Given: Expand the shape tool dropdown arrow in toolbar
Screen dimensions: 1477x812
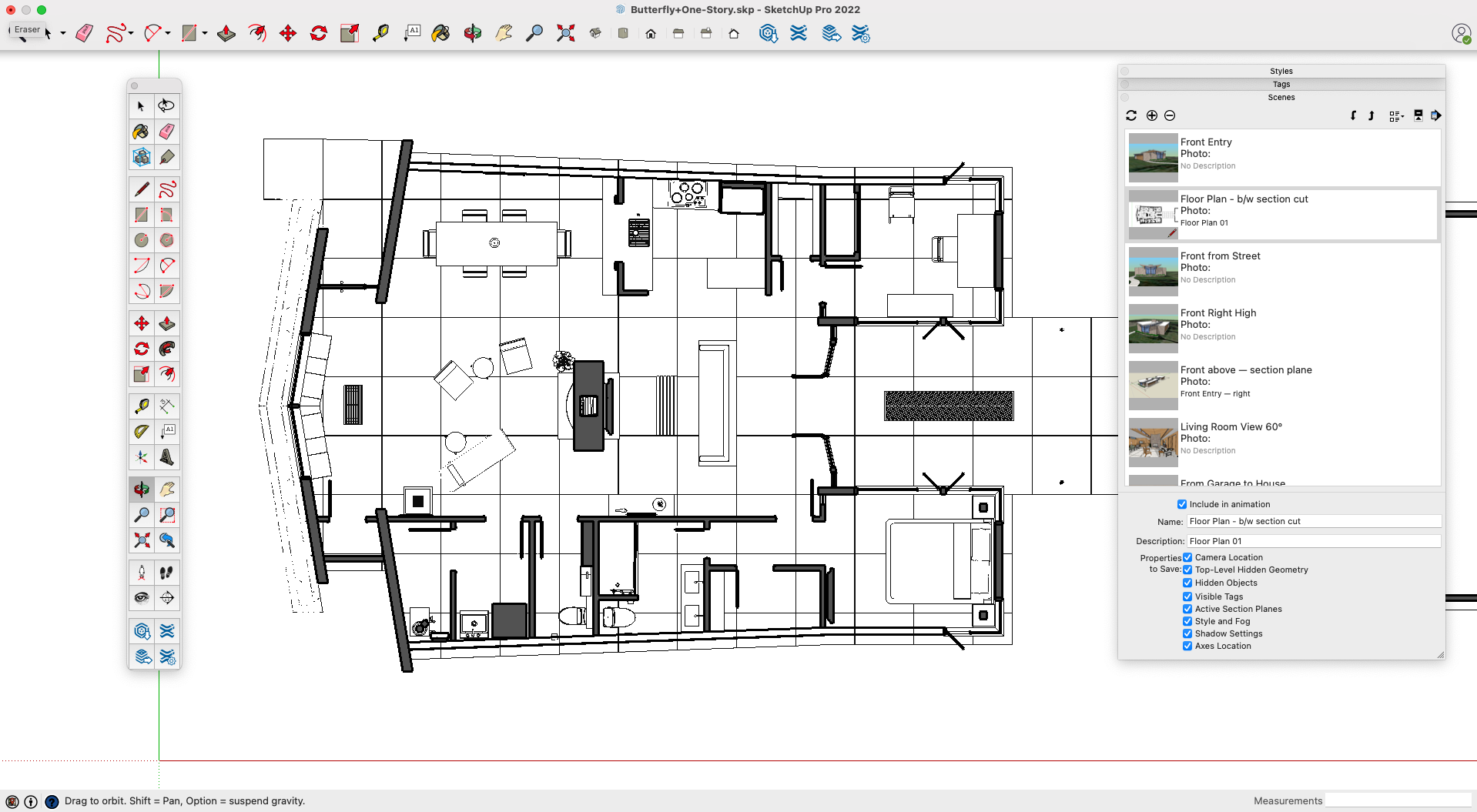Looking at the screenshot, I should (x=205, y=33).
